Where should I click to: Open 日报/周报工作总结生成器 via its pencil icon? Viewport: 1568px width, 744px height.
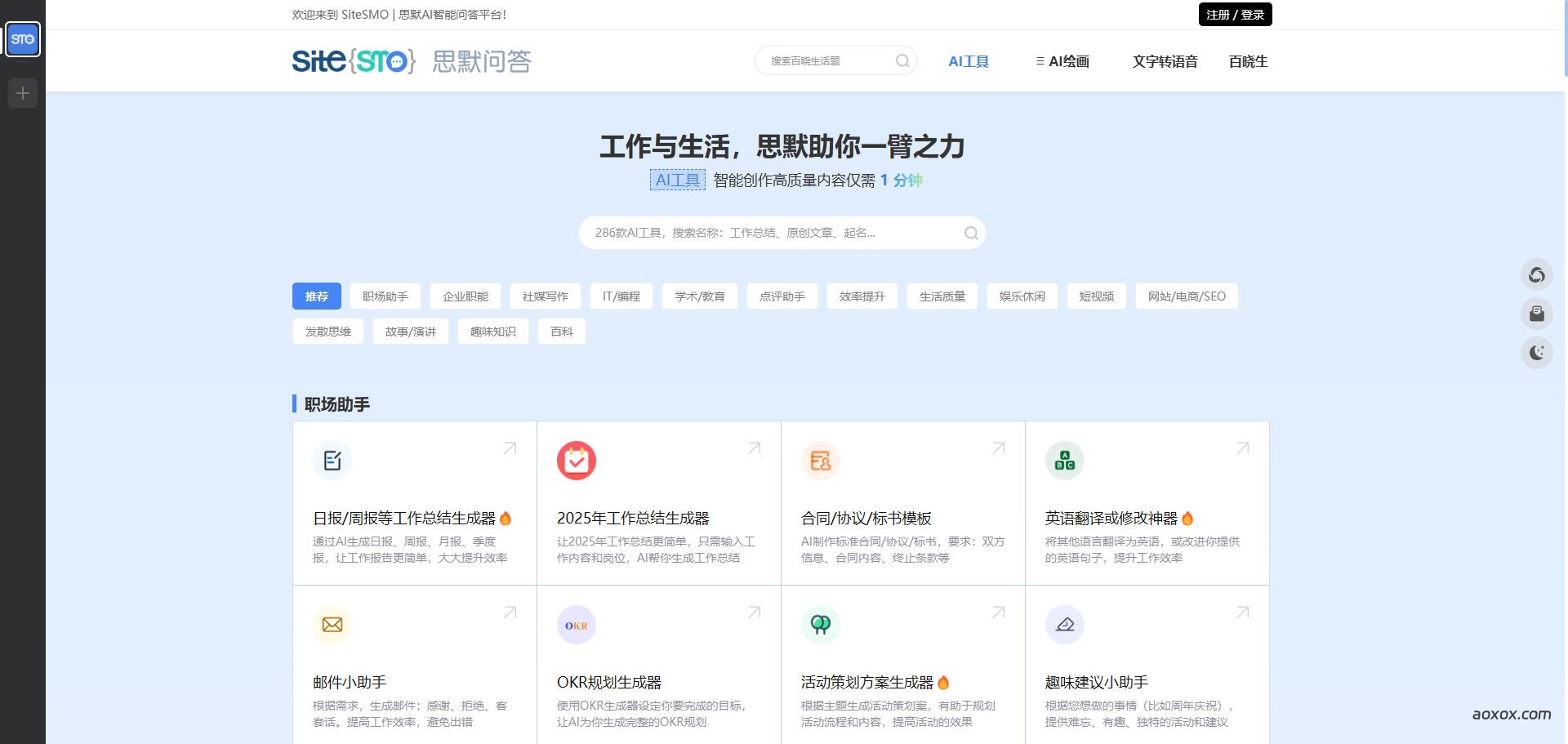coord(332,460)
